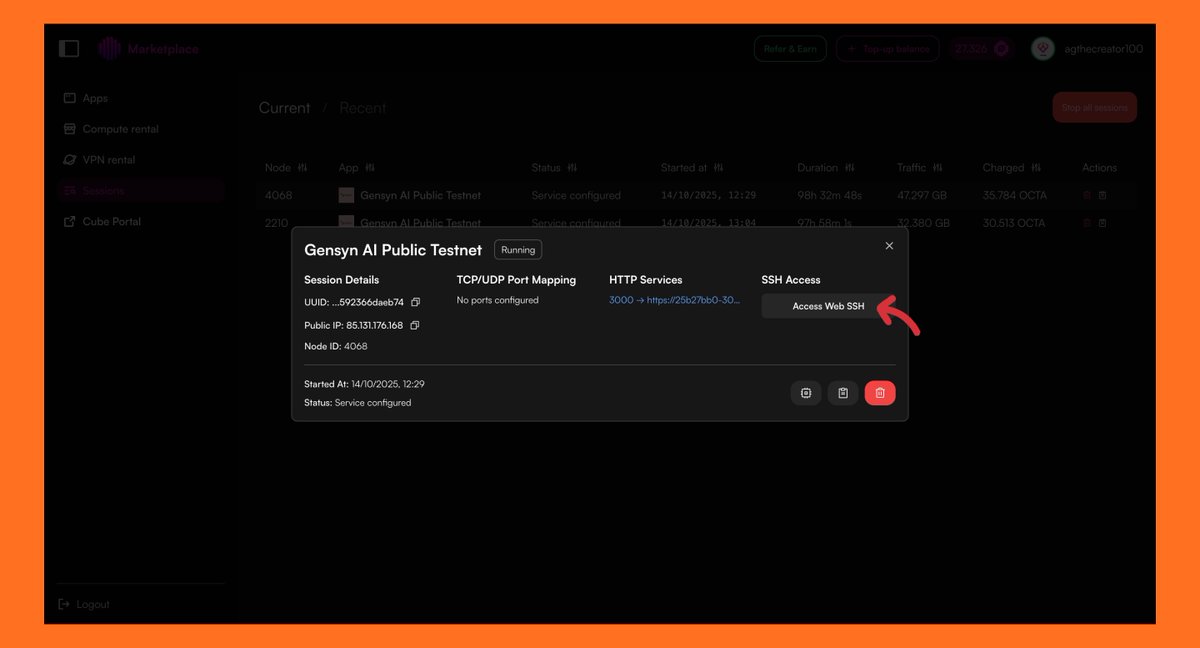
Task: Click the VPN rental sidebar icon
Action: tap(69, 160)
